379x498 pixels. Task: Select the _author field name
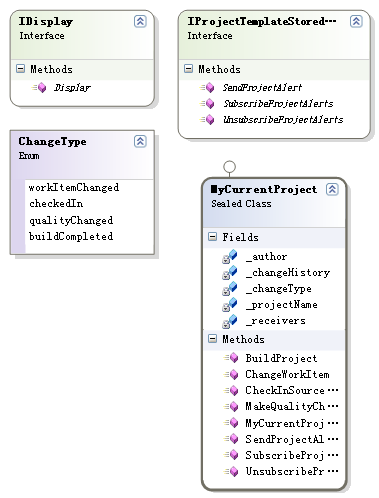point(266,257)
